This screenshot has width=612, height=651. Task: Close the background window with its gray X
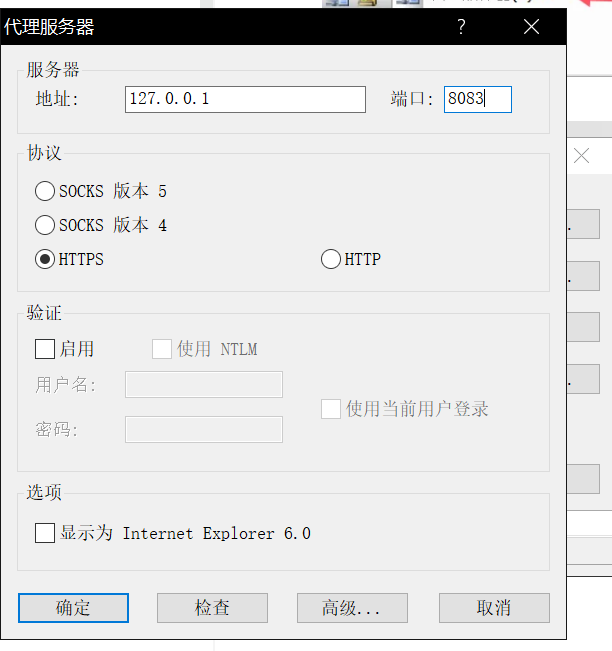click(x=581, y=156)
